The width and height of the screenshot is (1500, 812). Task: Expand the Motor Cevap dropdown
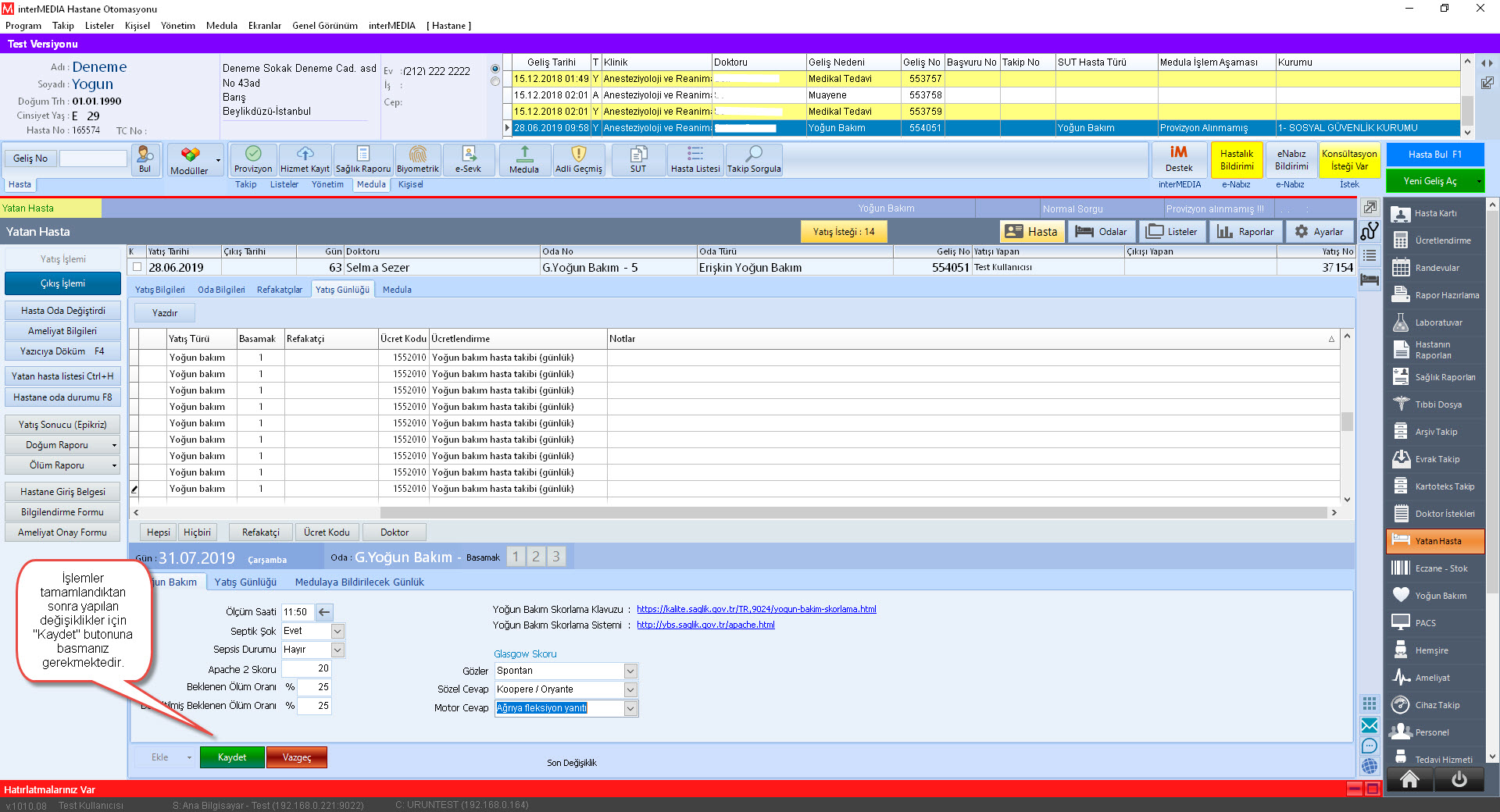tap(630, 708)
